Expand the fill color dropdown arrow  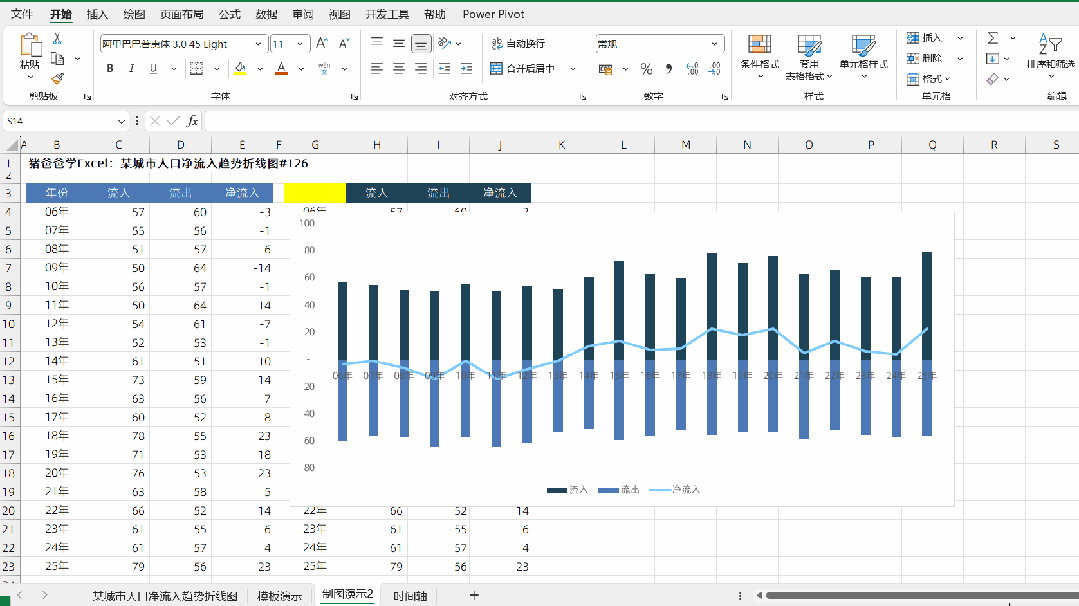pos(260,69)
